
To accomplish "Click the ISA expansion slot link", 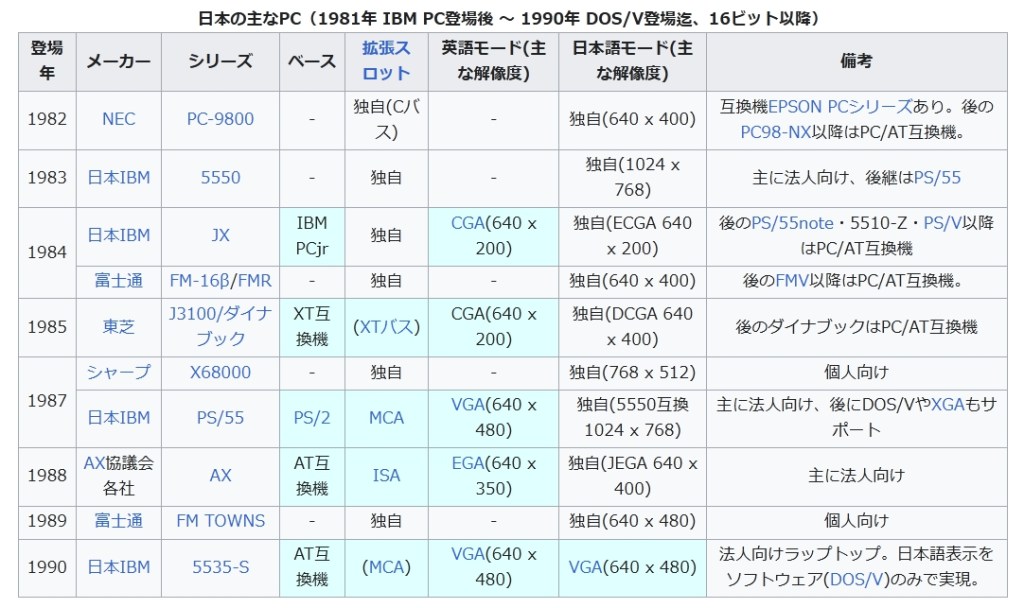I will click(x=386, y=476).
